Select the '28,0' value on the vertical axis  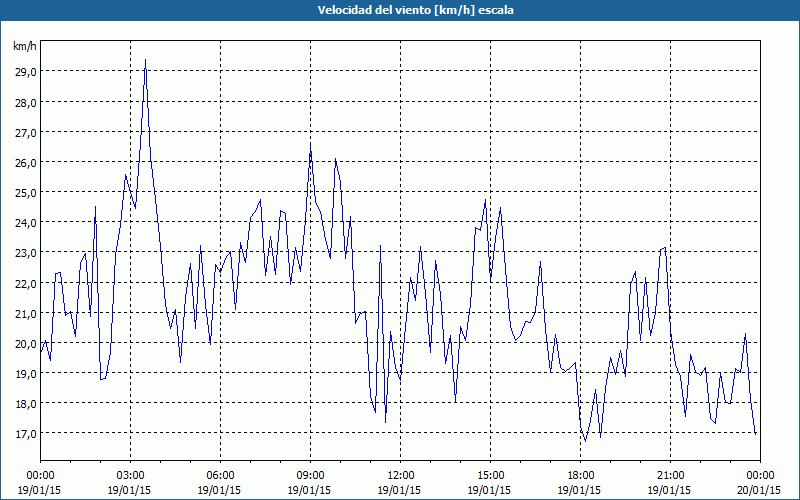tap(26, 102)
